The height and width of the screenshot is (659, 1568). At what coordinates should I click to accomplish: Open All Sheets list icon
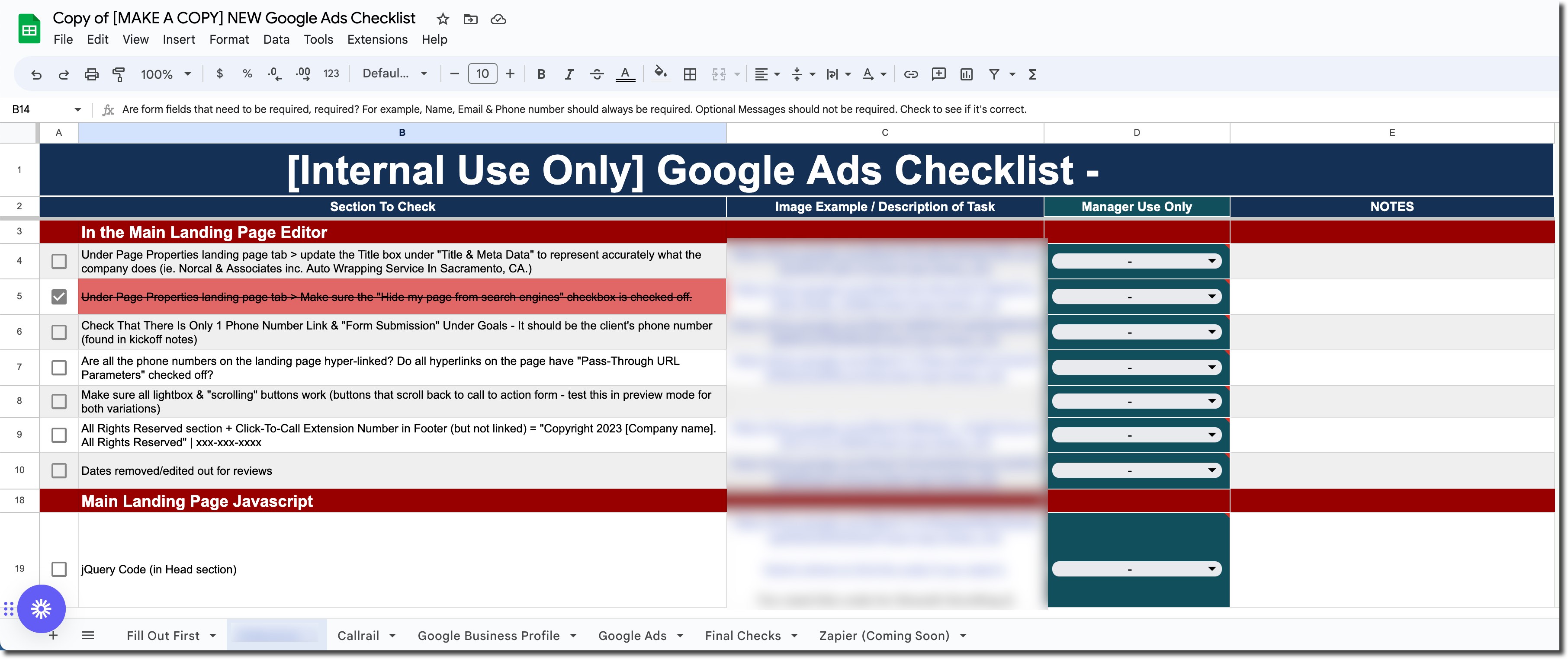coord(88,635)
